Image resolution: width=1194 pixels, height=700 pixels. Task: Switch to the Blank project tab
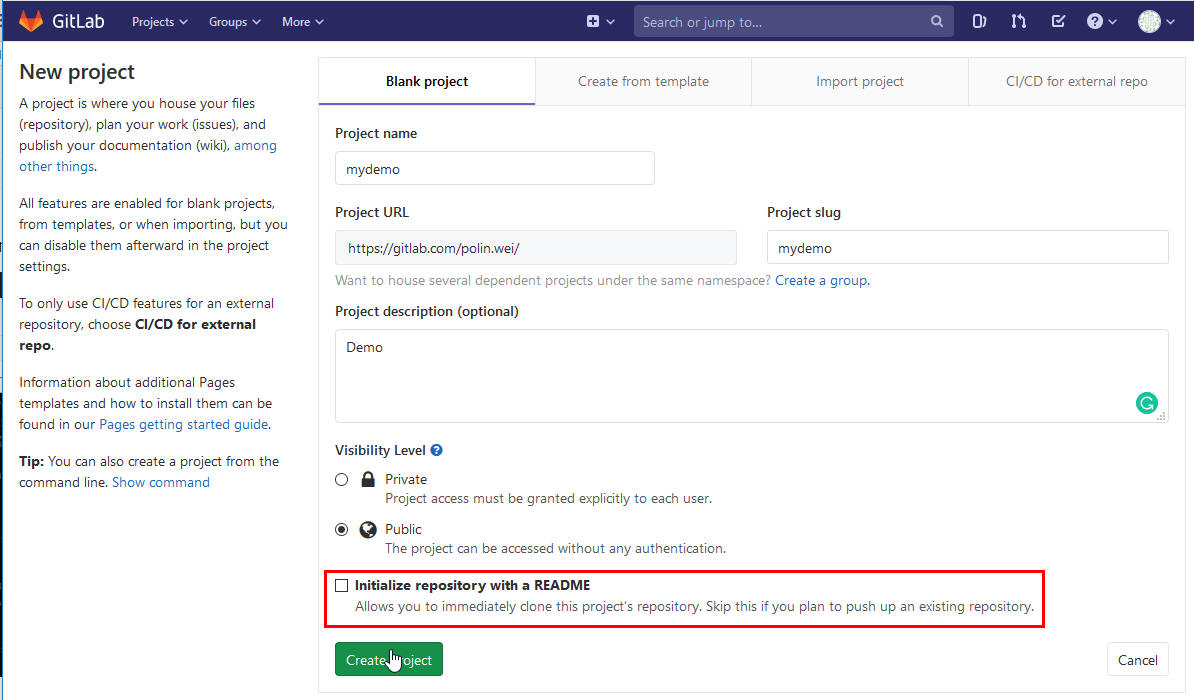(x=427, y=81)
